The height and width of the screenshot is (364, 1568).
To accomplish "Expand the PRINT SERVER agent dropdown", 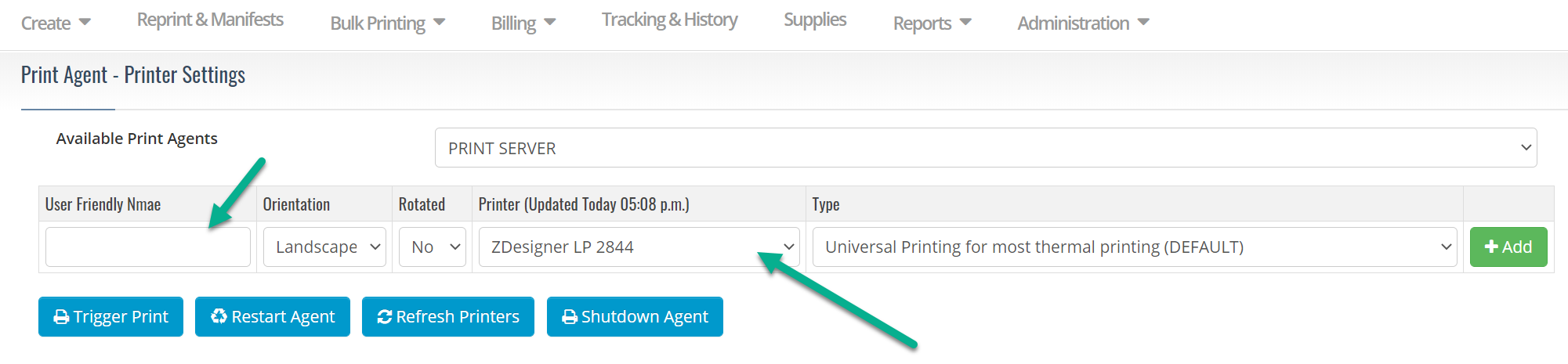I will coord(986,148).
